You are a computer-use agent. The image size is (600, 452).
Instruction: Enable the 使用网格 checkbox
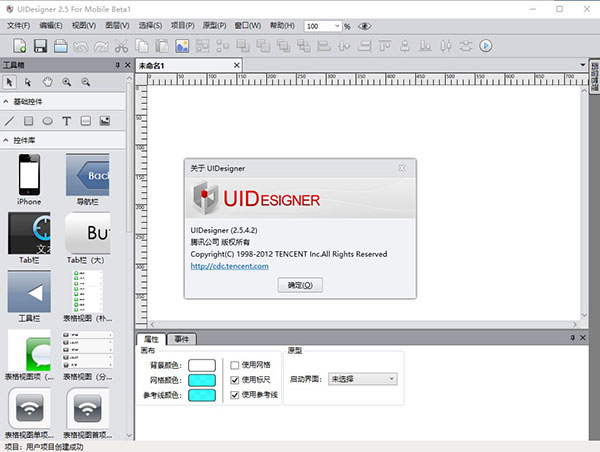click(x=235, y=365)
